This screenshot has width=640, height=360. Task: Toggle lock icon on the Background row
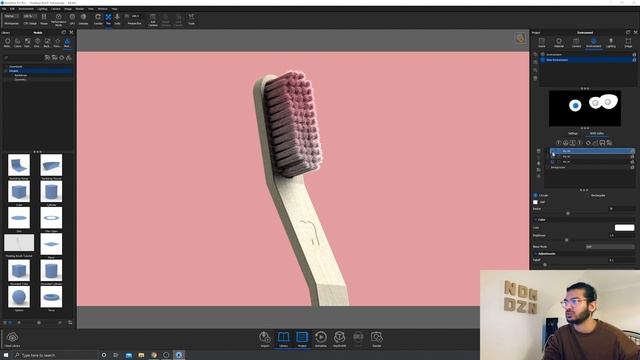tap(632, 167)
